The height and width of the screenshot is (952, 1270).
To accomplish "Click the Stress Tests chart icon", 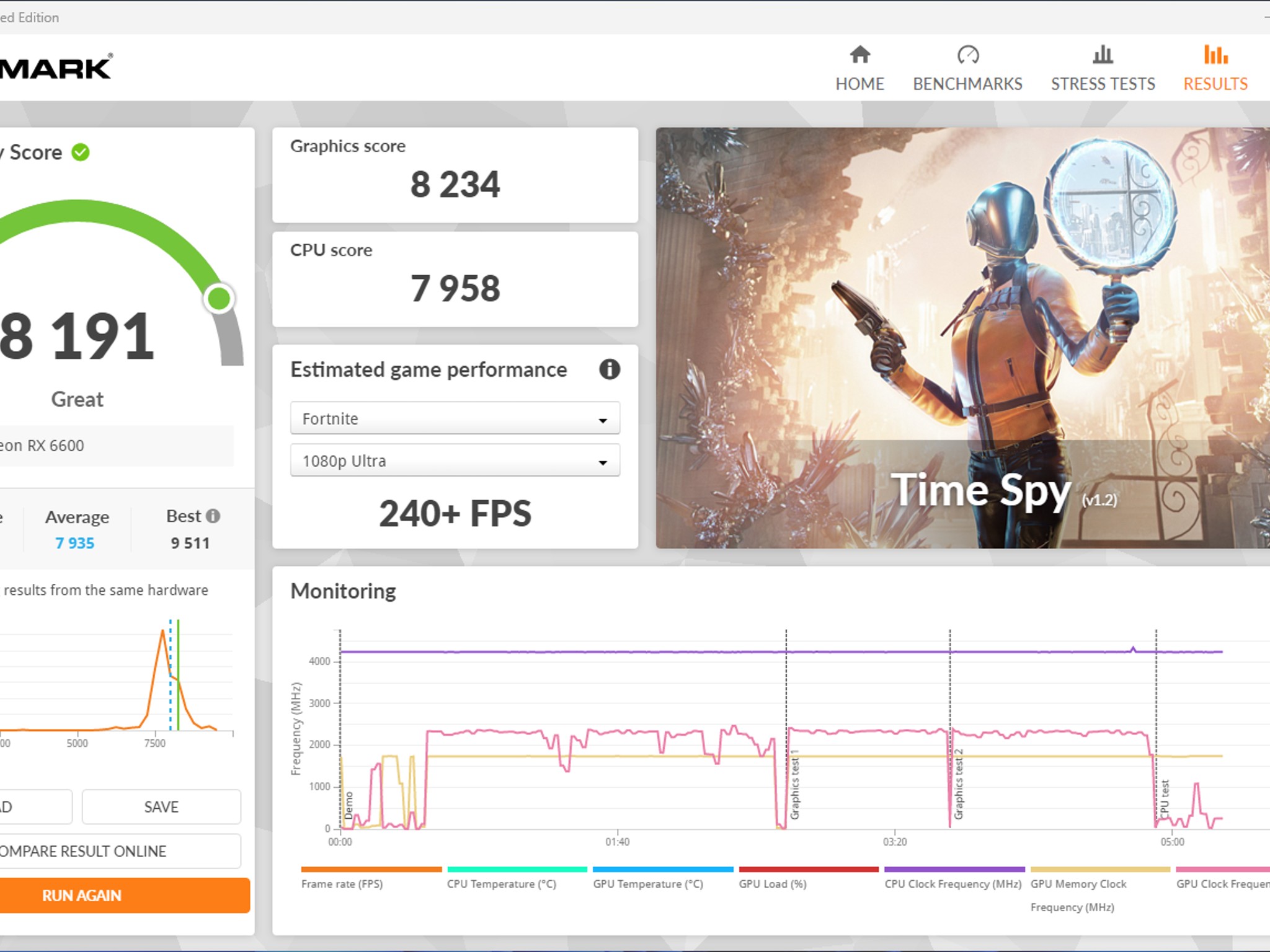I will click(1103, 55).
